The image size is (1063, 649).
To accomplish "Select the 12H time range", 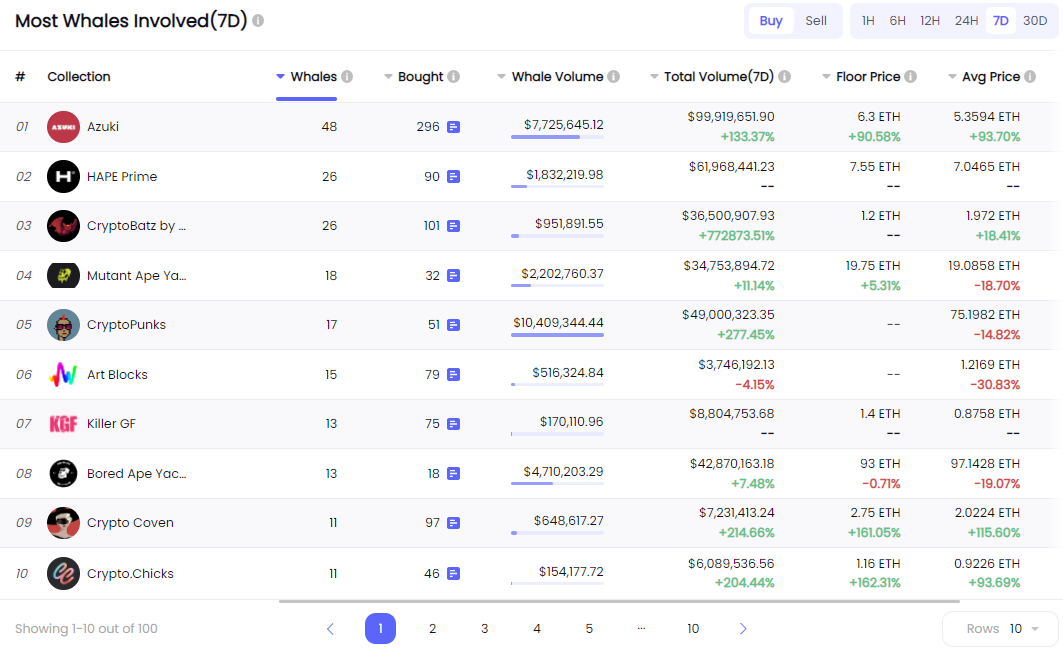I will pos(929,21).
